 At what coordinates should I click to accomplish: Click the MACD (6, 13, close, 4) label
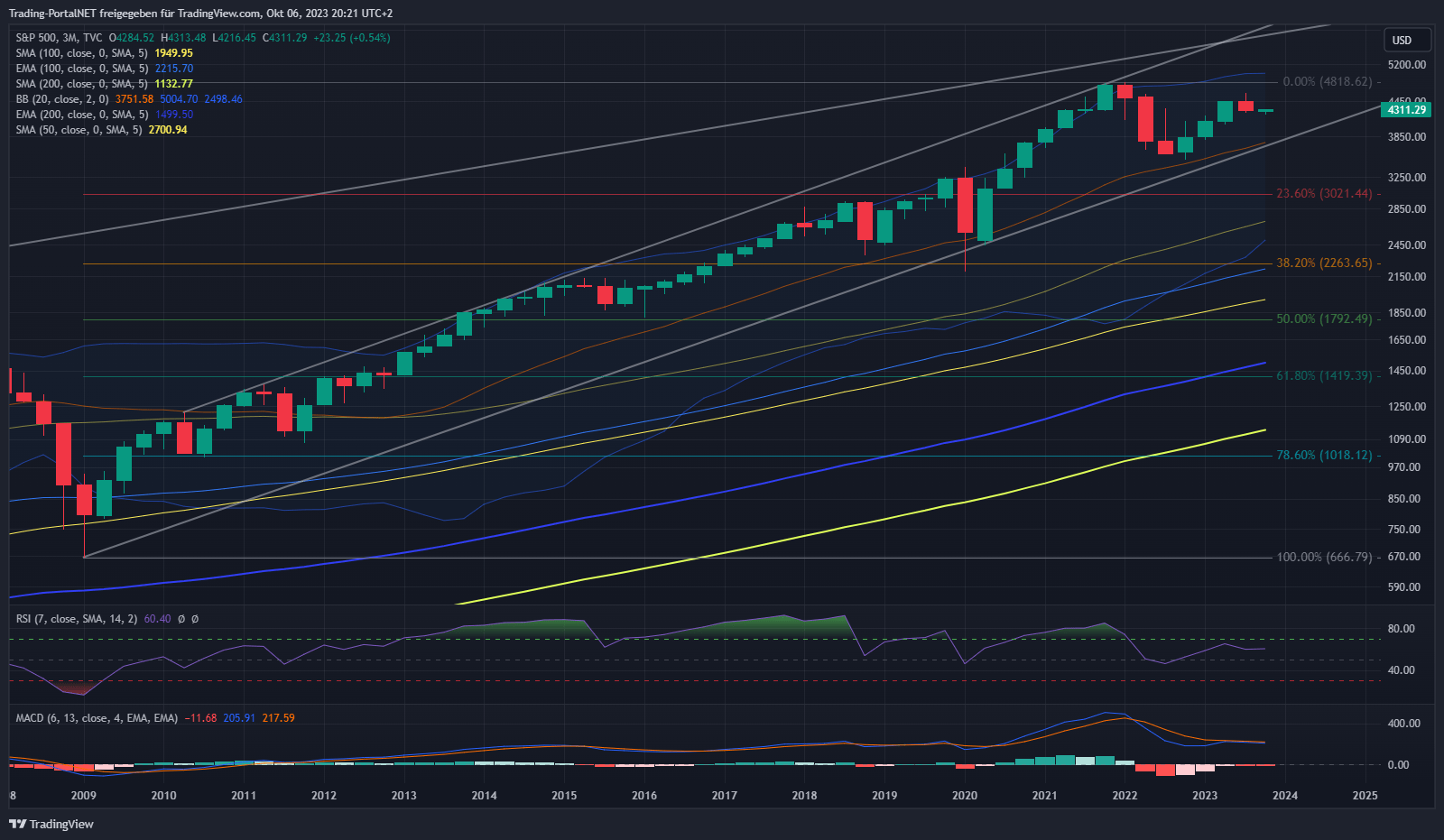[x=97, y=718]
